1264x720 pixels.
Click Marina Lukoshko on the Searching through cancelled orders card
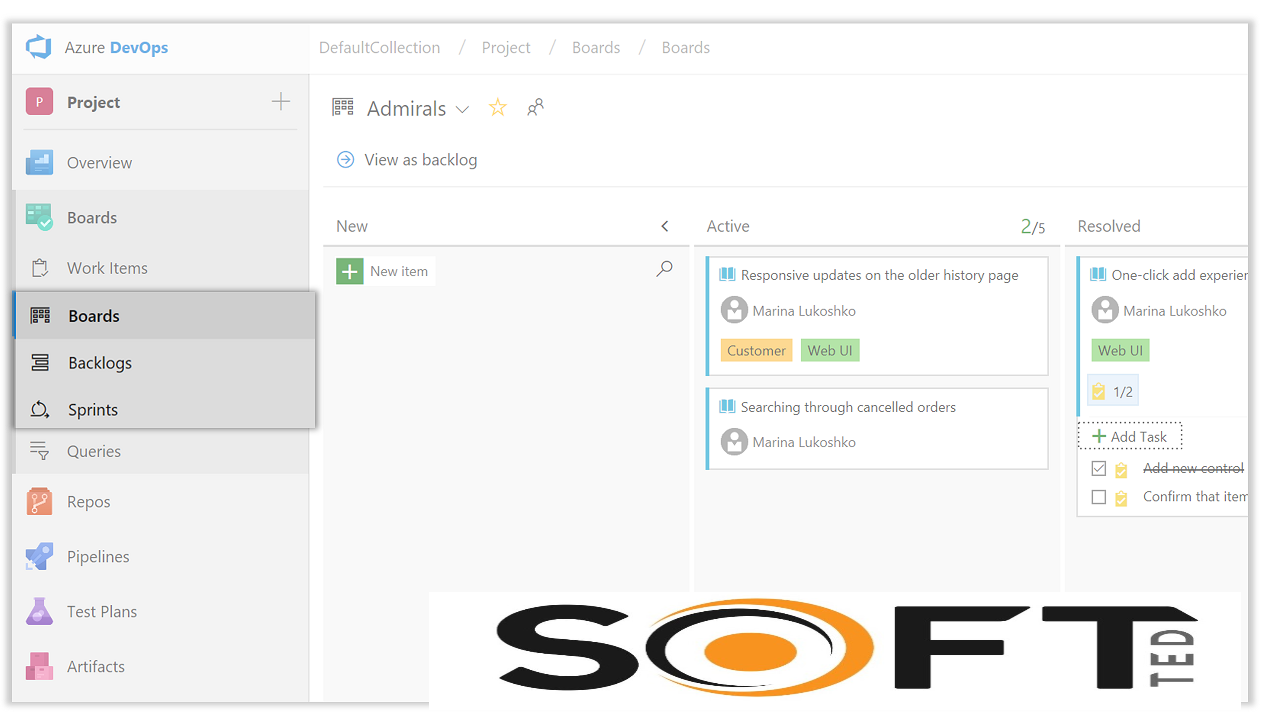[x=804, y=441]
